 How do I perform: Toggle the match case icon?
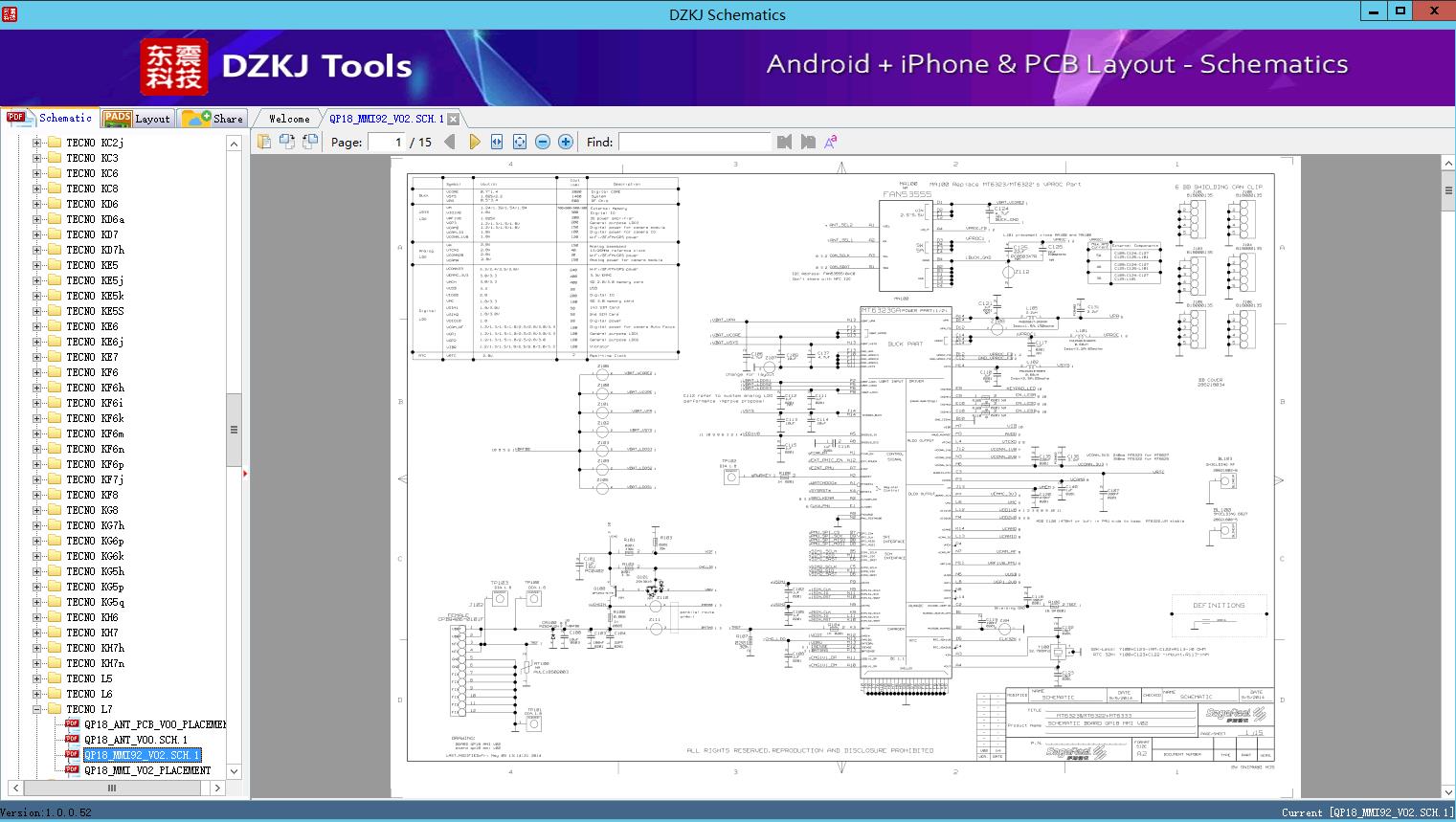(x=830, y=142)
